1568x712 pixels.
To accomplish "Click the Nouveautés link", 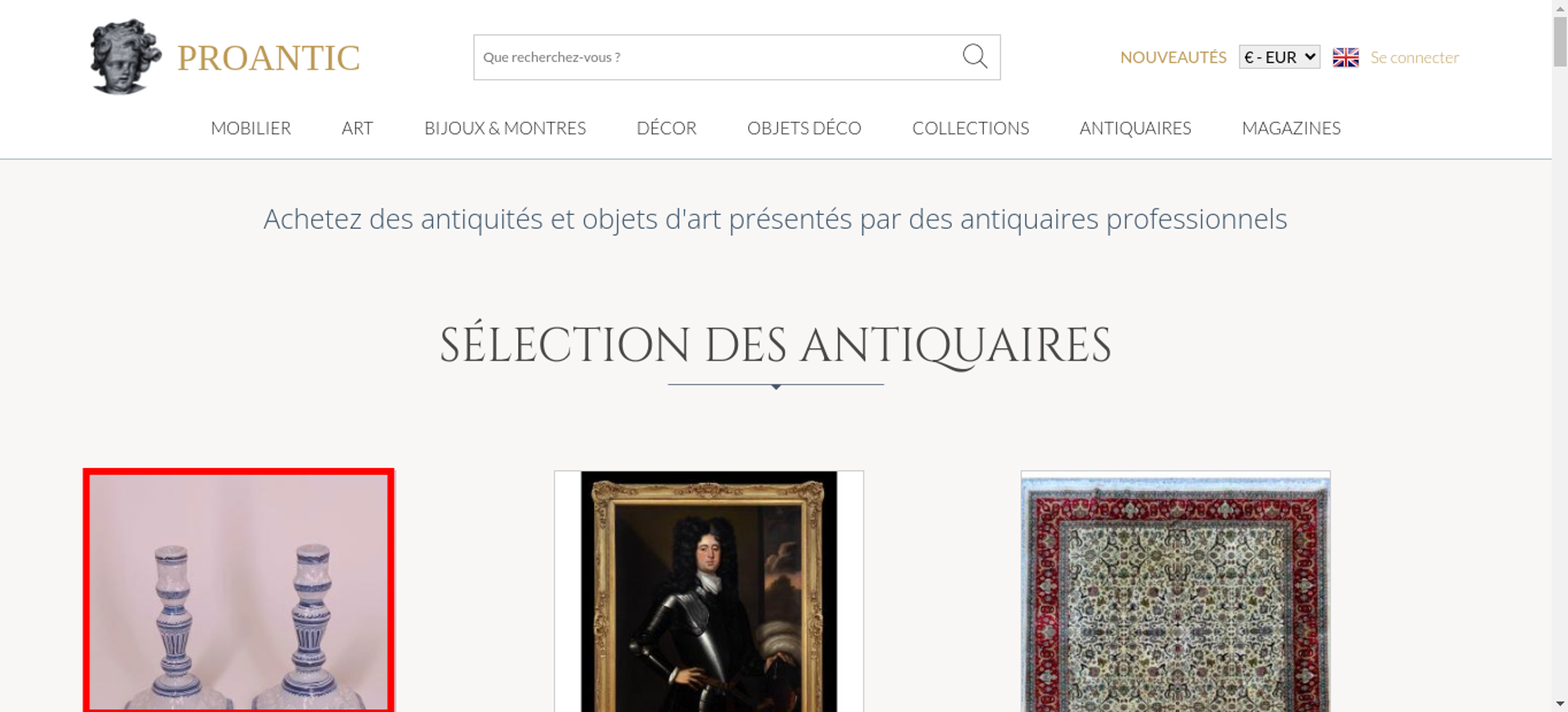I will [1173, 57].
